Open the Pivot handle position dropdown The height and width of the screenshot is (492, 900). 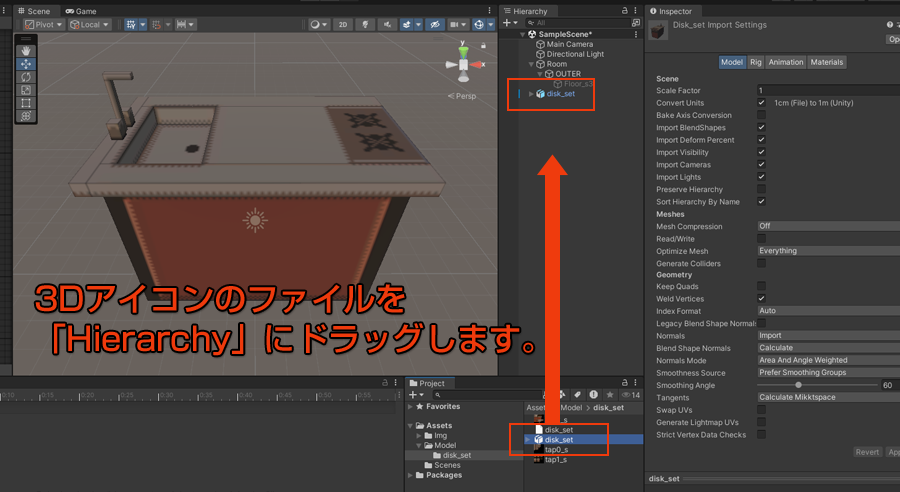point(44,24)
